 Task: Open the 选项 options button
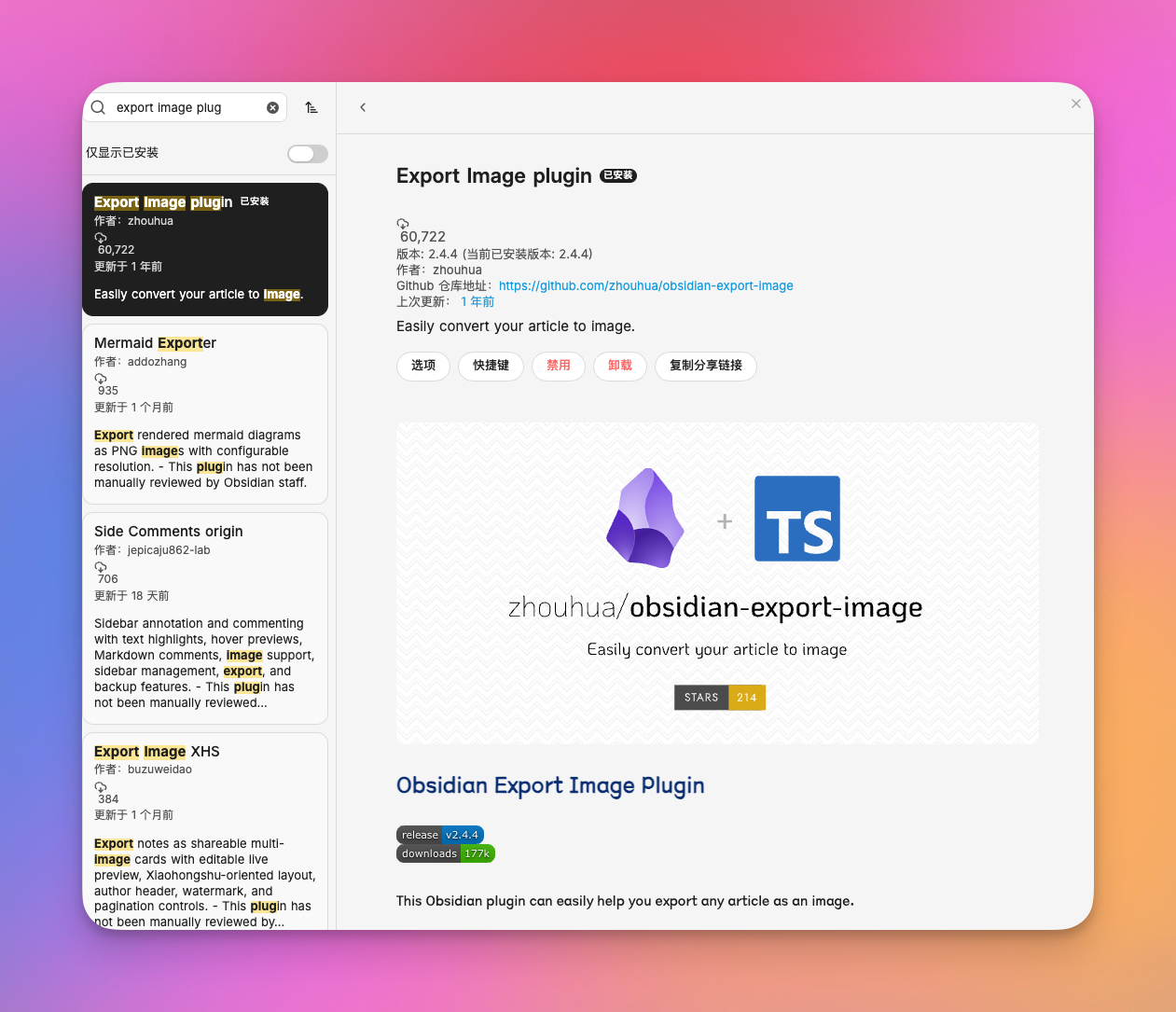(423, 366)
